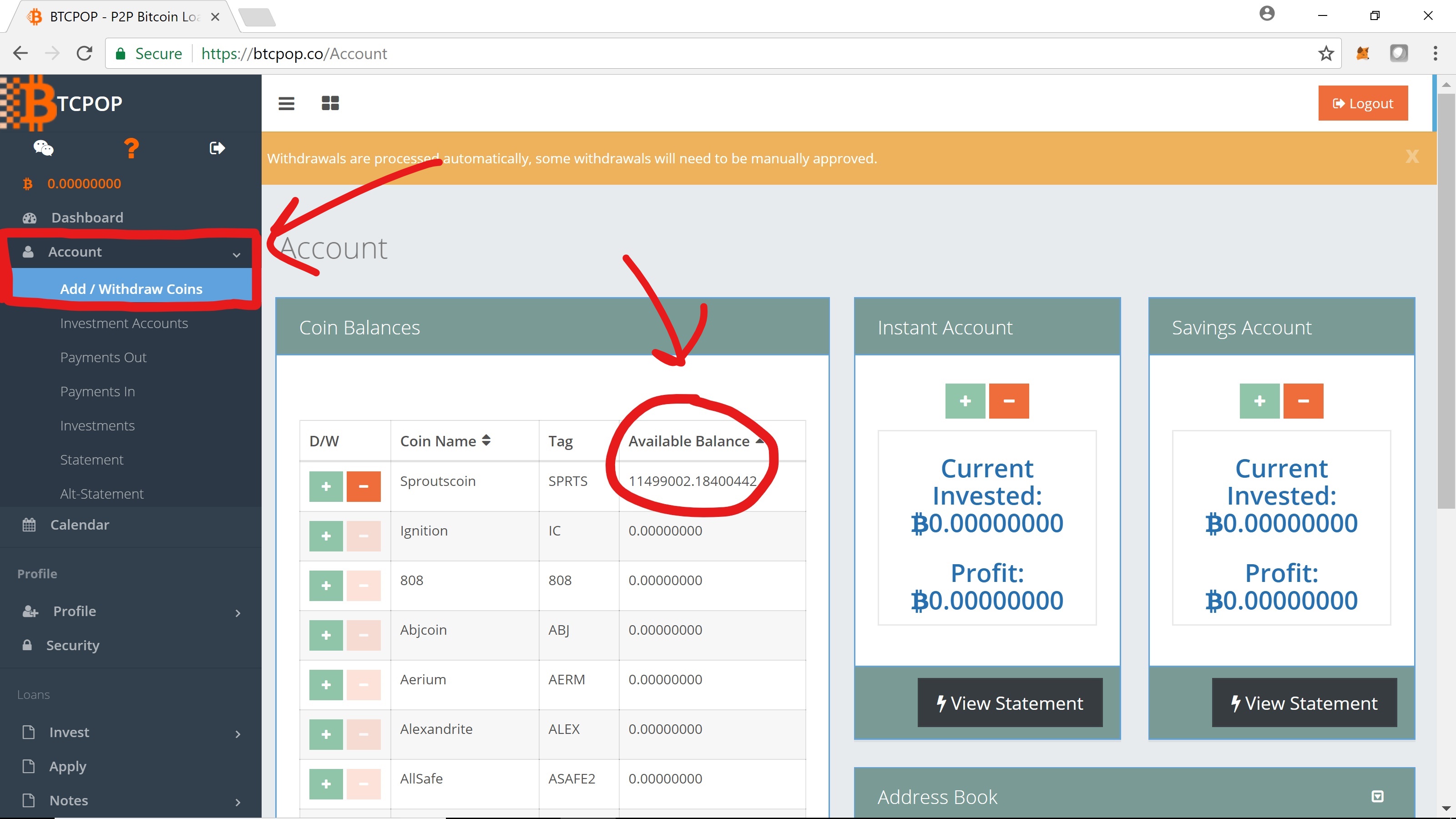Image resolution: width=1456 pixels, height=819 pixels.
Task: Click the orange question mark help icon
Action: pos(131,148)
